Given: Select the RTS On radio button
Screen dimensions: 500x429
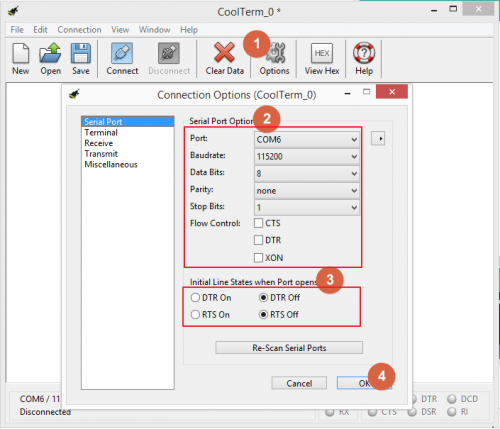Looking at the screenshot, I should [x=195, y=314].
